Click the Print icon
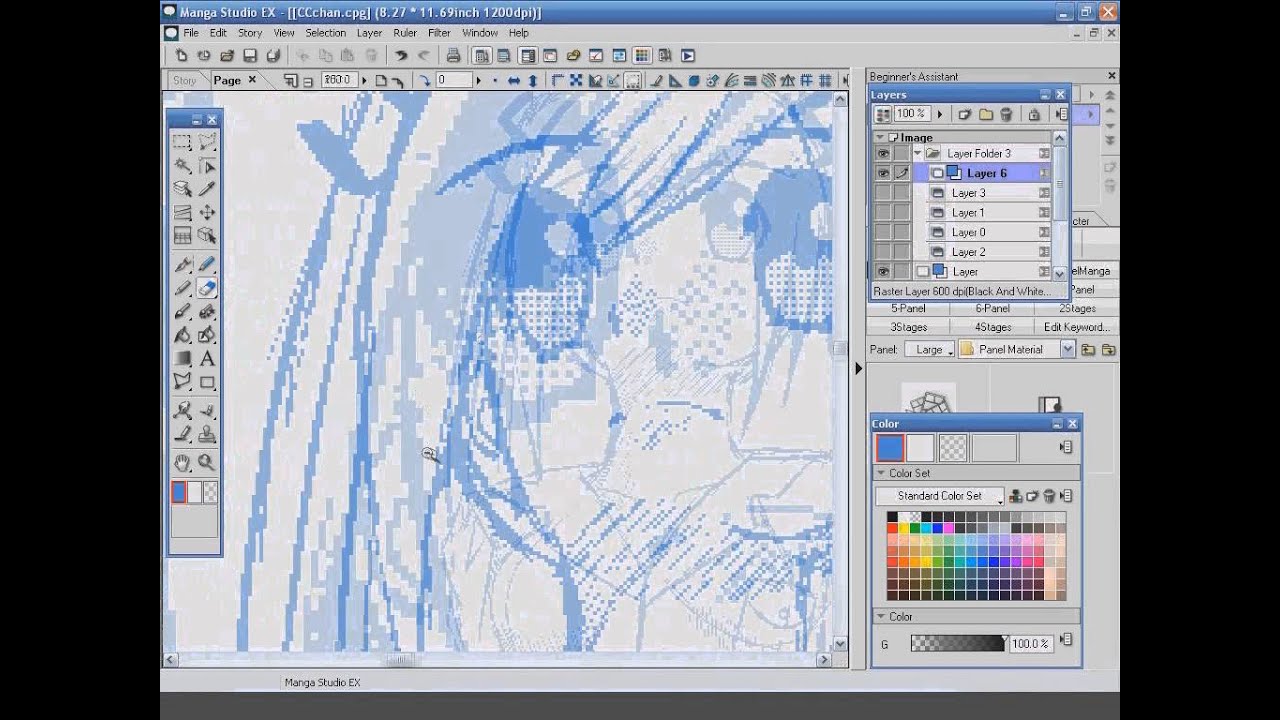The height and width of the screenshot is (720, 1280). [453, 56]
